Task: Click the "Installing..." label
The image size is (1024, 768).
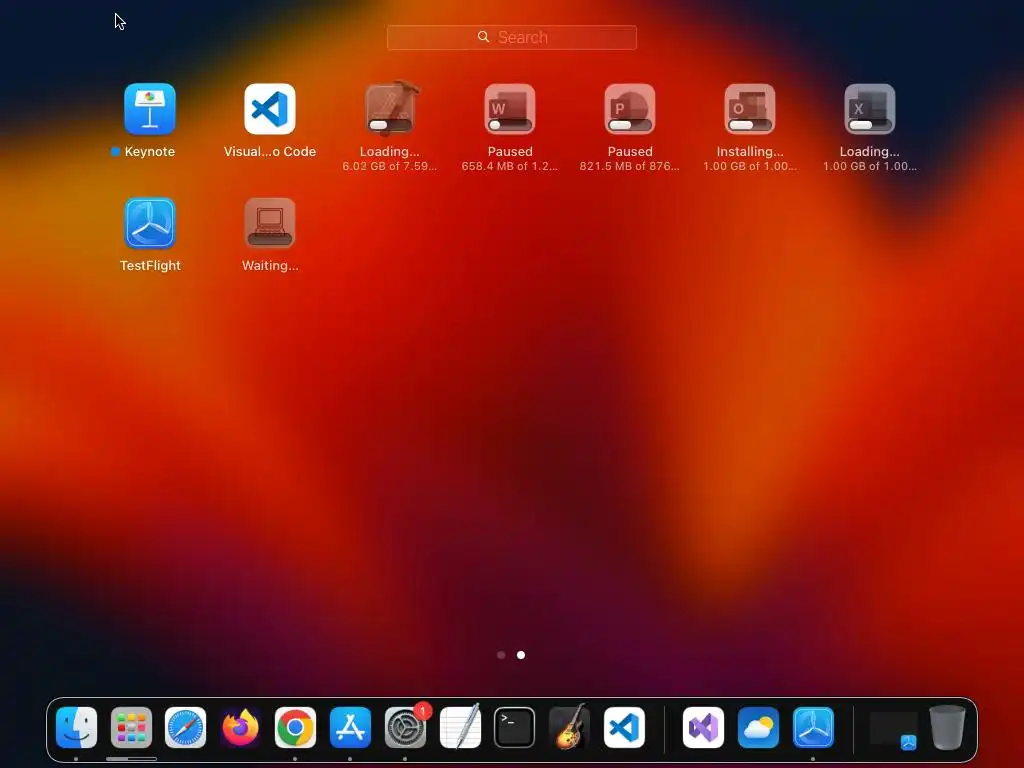Action: (x=750, y=152)
